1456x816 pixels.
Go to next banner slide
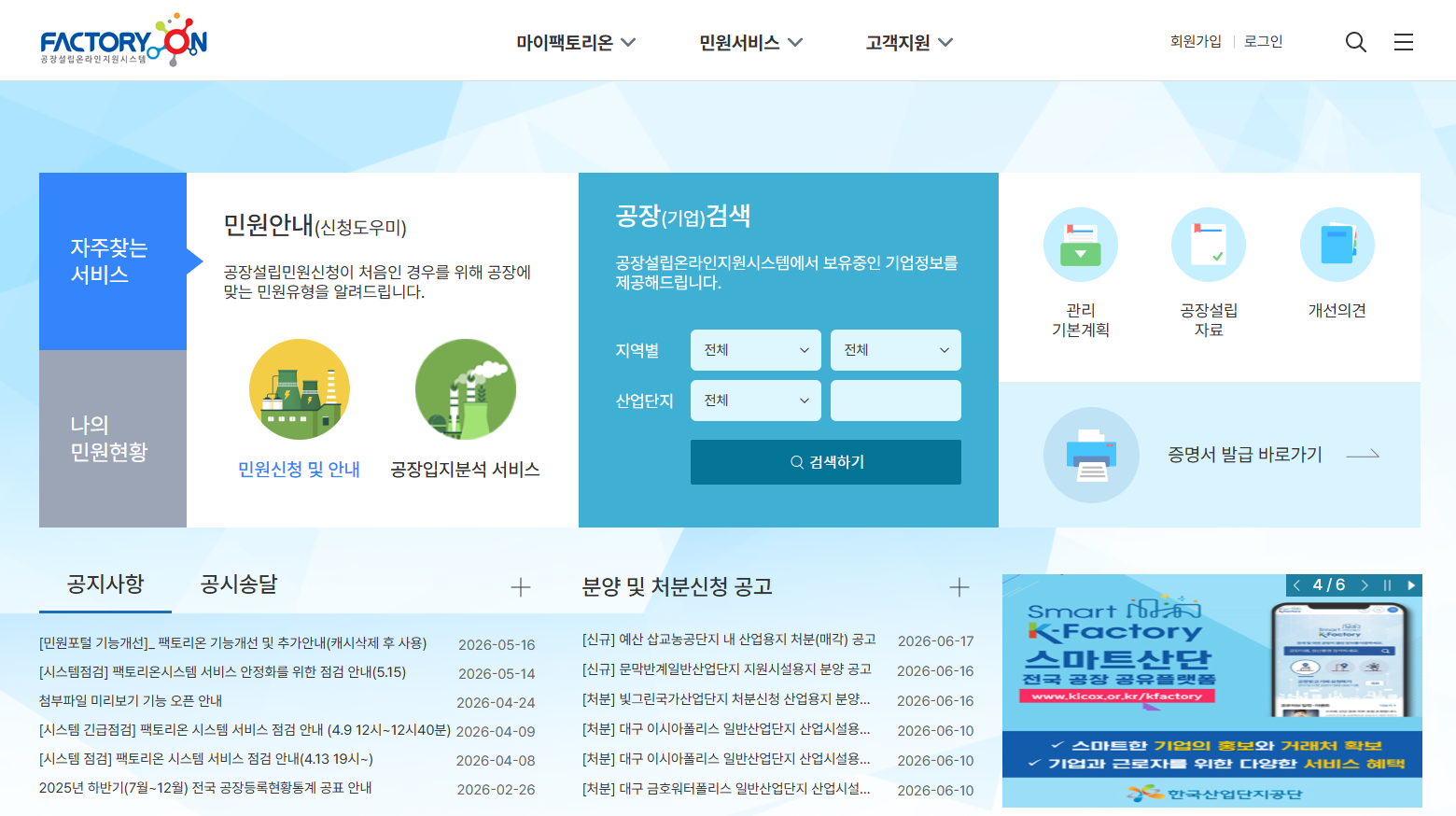point(1365,585)
